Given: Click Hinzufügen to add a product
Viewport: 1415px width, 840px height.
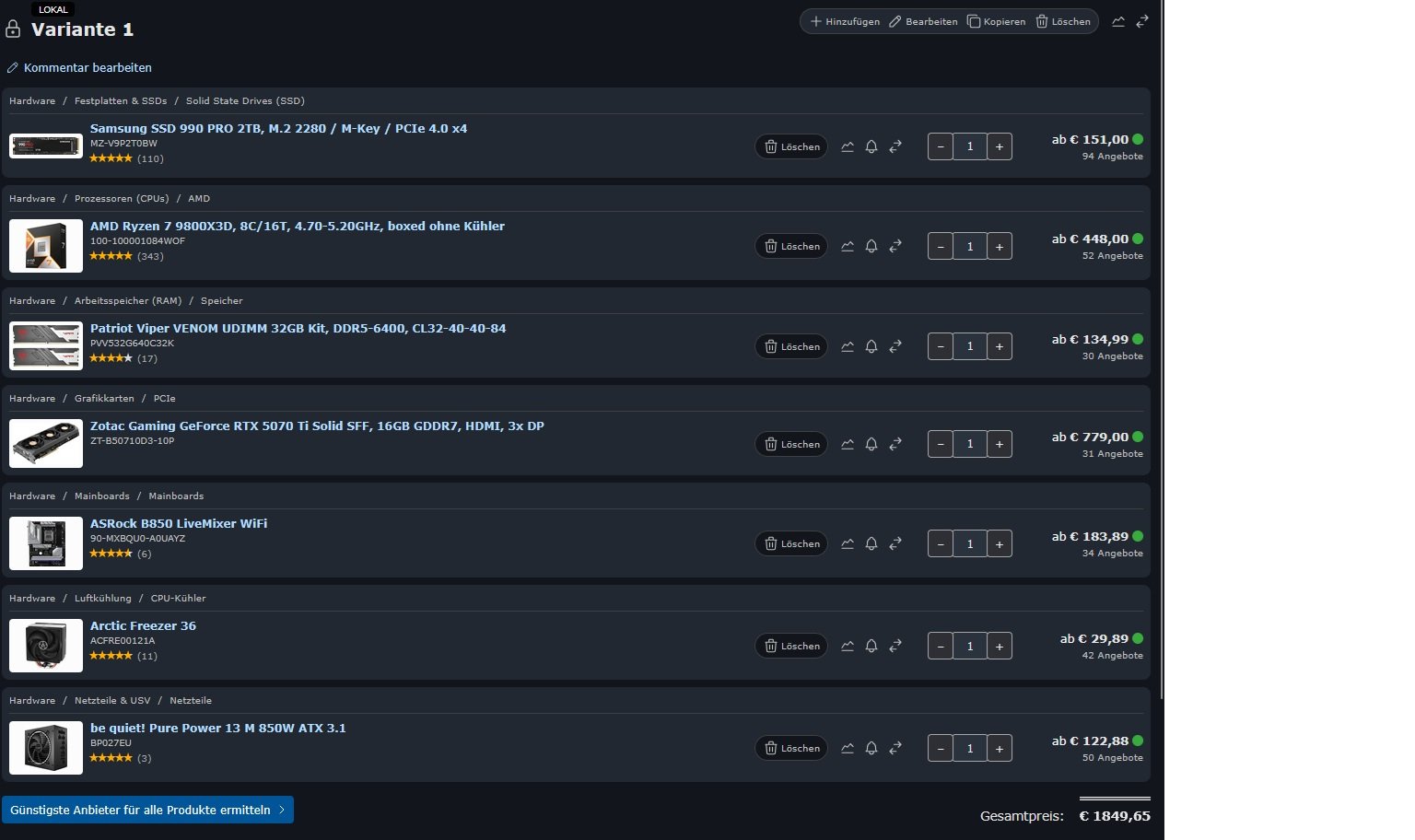Looking at the screenshot, I should click(x=845, y=21).
